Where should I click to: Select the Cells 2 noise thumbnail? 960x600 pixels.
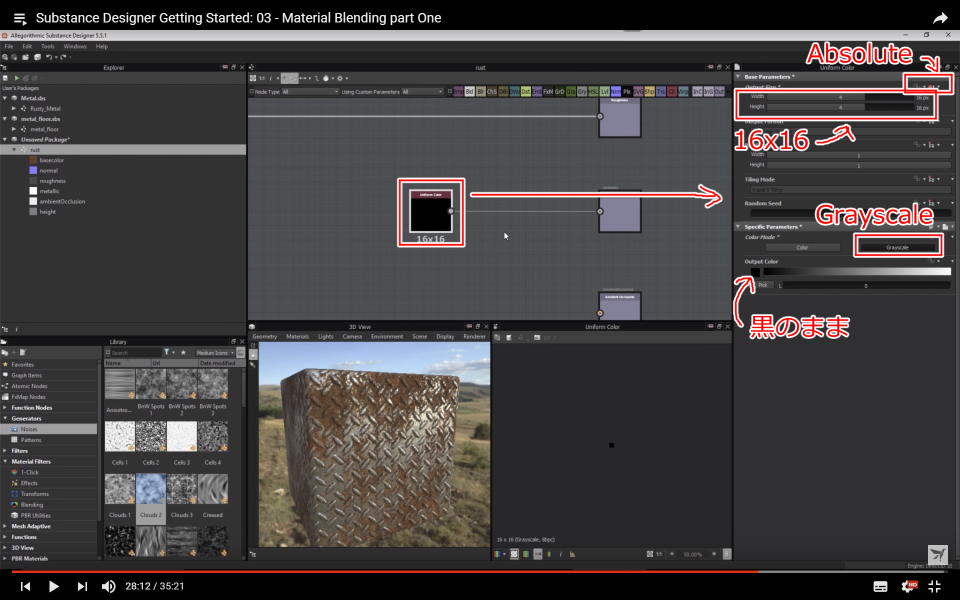click(x=151, y=437)
